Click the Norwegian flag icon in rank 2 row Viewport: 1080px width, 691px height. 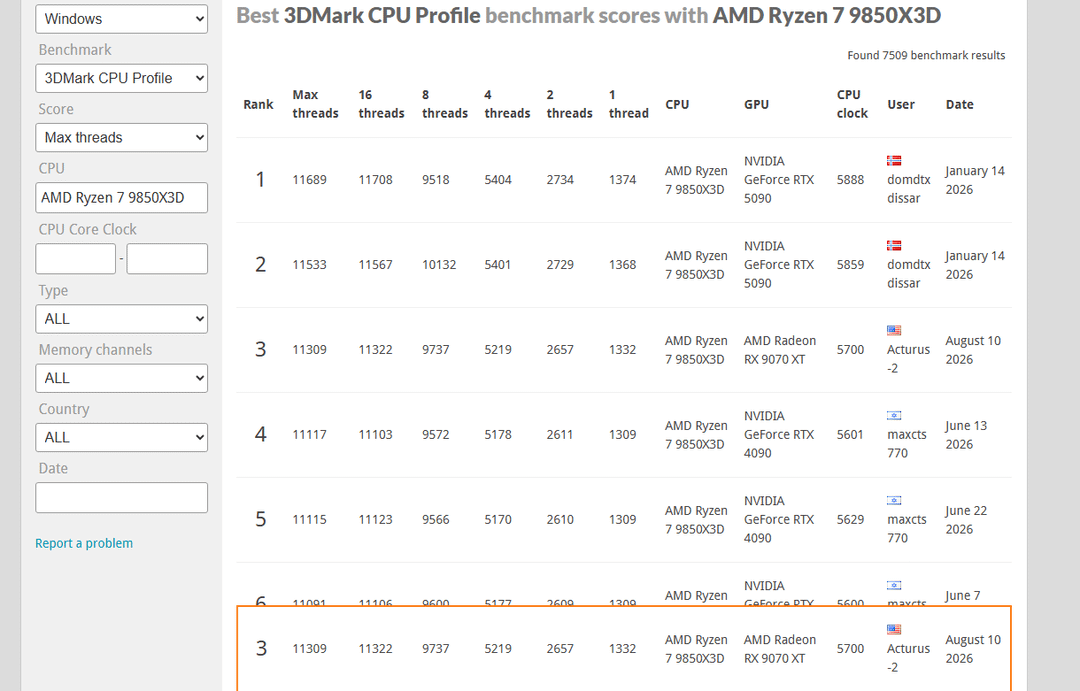[x=894, y=245]
